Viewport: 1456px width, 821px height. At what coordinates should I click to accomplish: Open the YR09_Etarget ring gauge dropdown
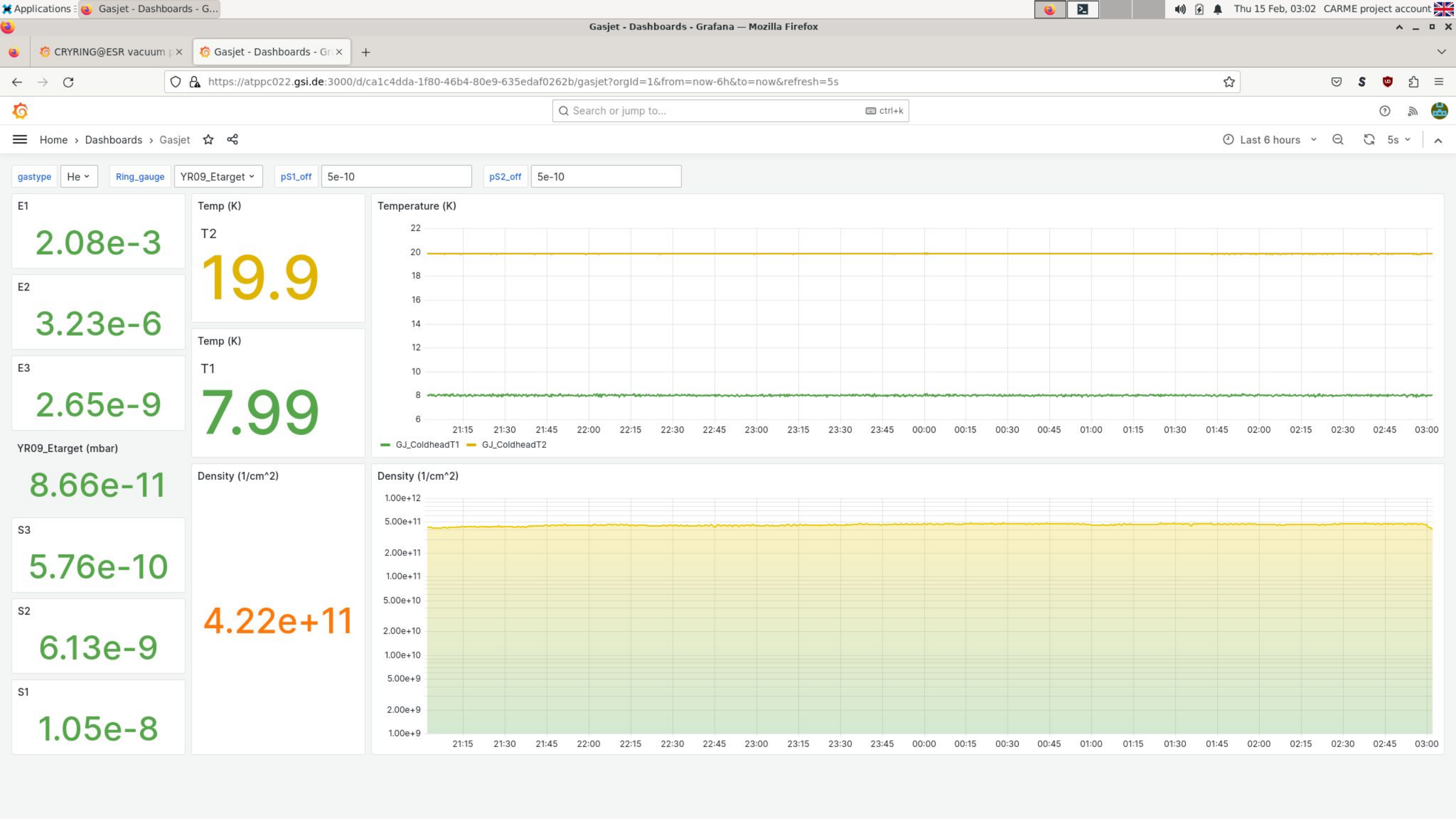[x=218, y=177]
